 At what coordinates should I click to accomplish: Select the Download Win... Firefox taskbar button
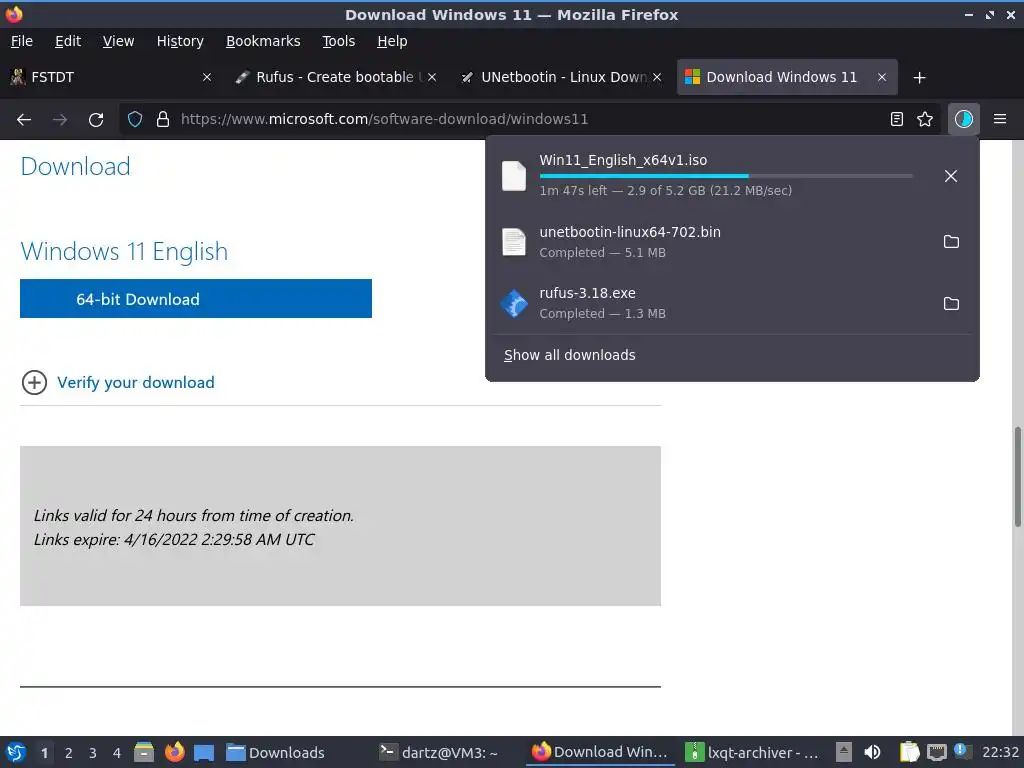point(600,752)
